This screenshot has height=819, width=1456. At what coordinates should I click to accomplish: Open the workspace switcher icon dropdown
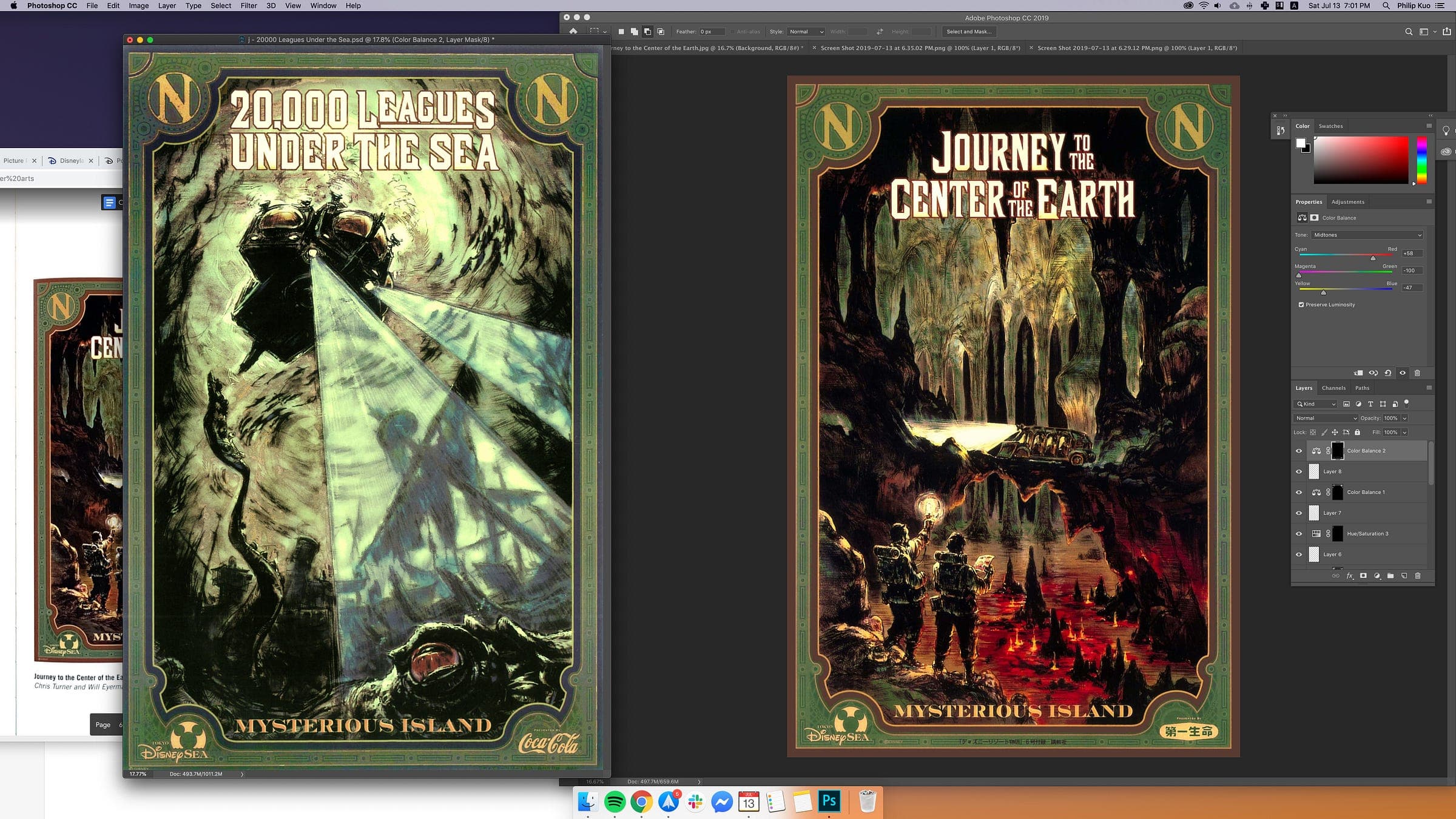(1427, 32)
